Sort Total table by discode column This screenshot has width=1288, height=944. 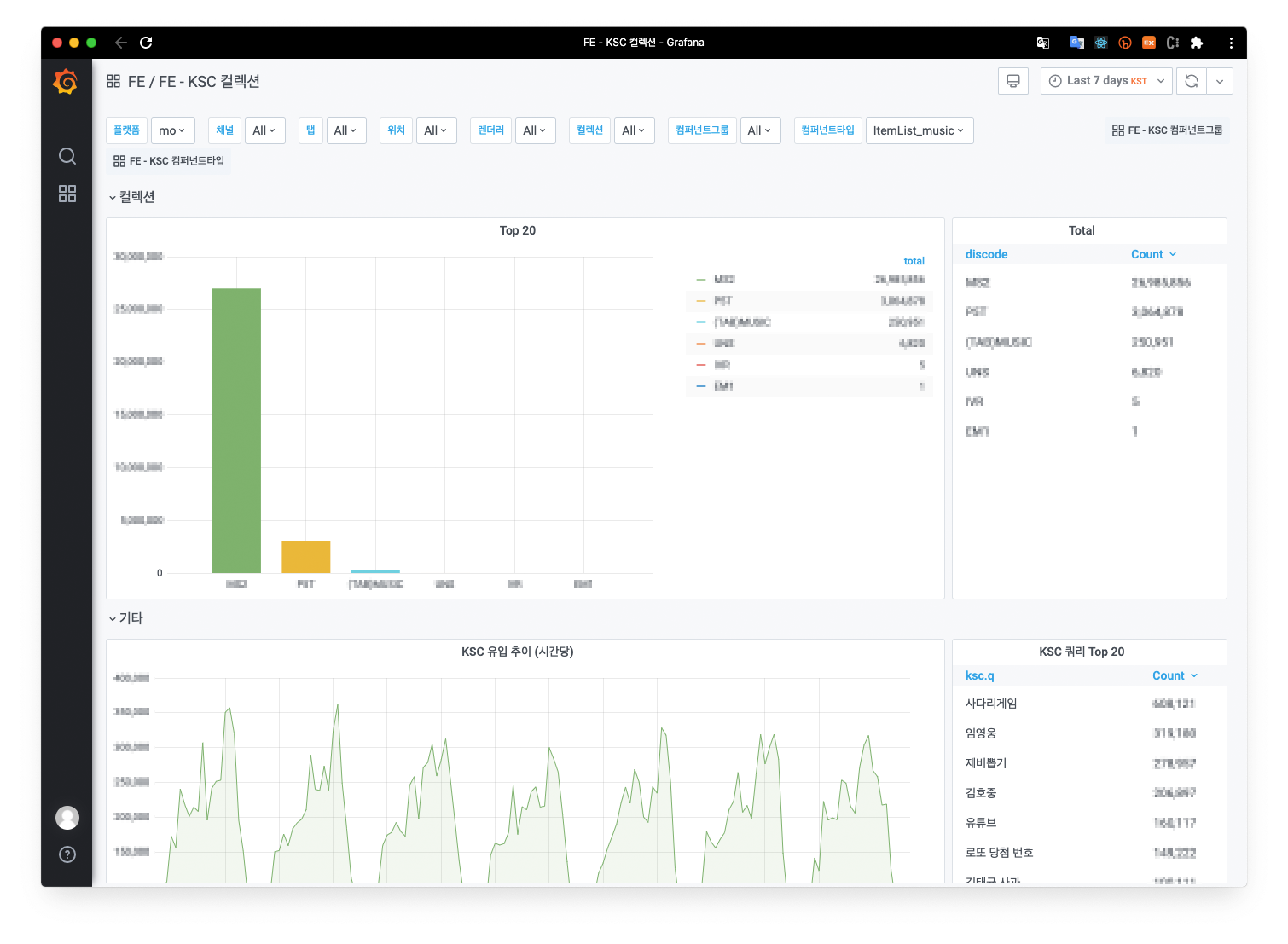coord(986,254)
